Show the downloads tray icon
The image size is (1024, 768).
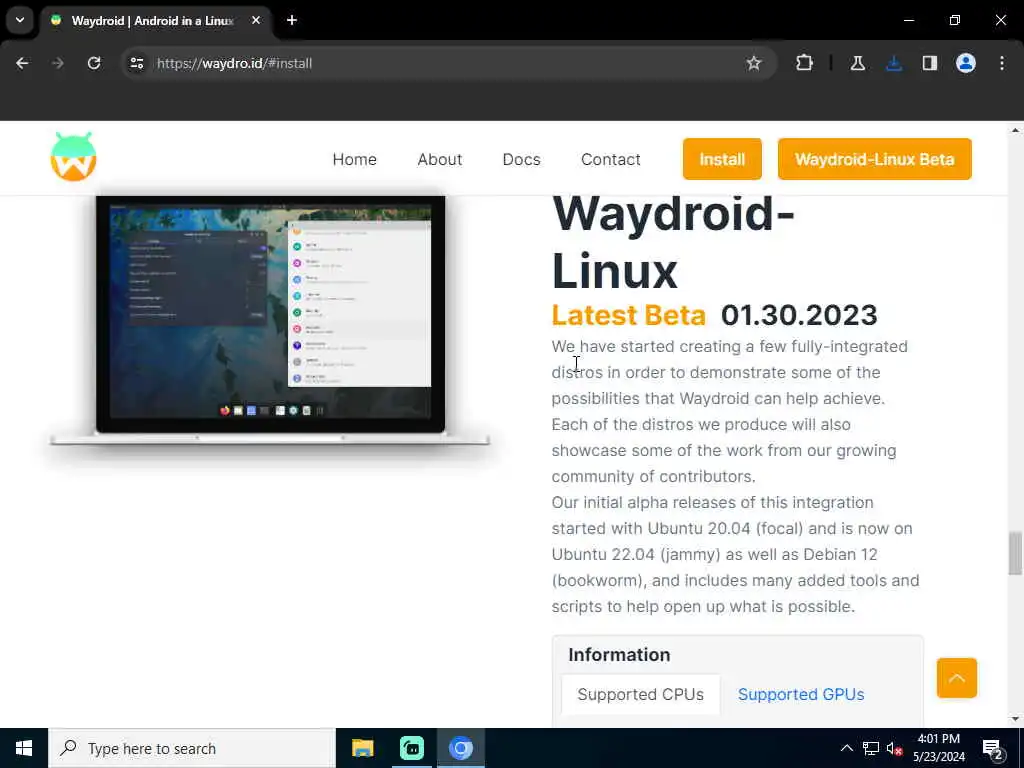(894, 63)
